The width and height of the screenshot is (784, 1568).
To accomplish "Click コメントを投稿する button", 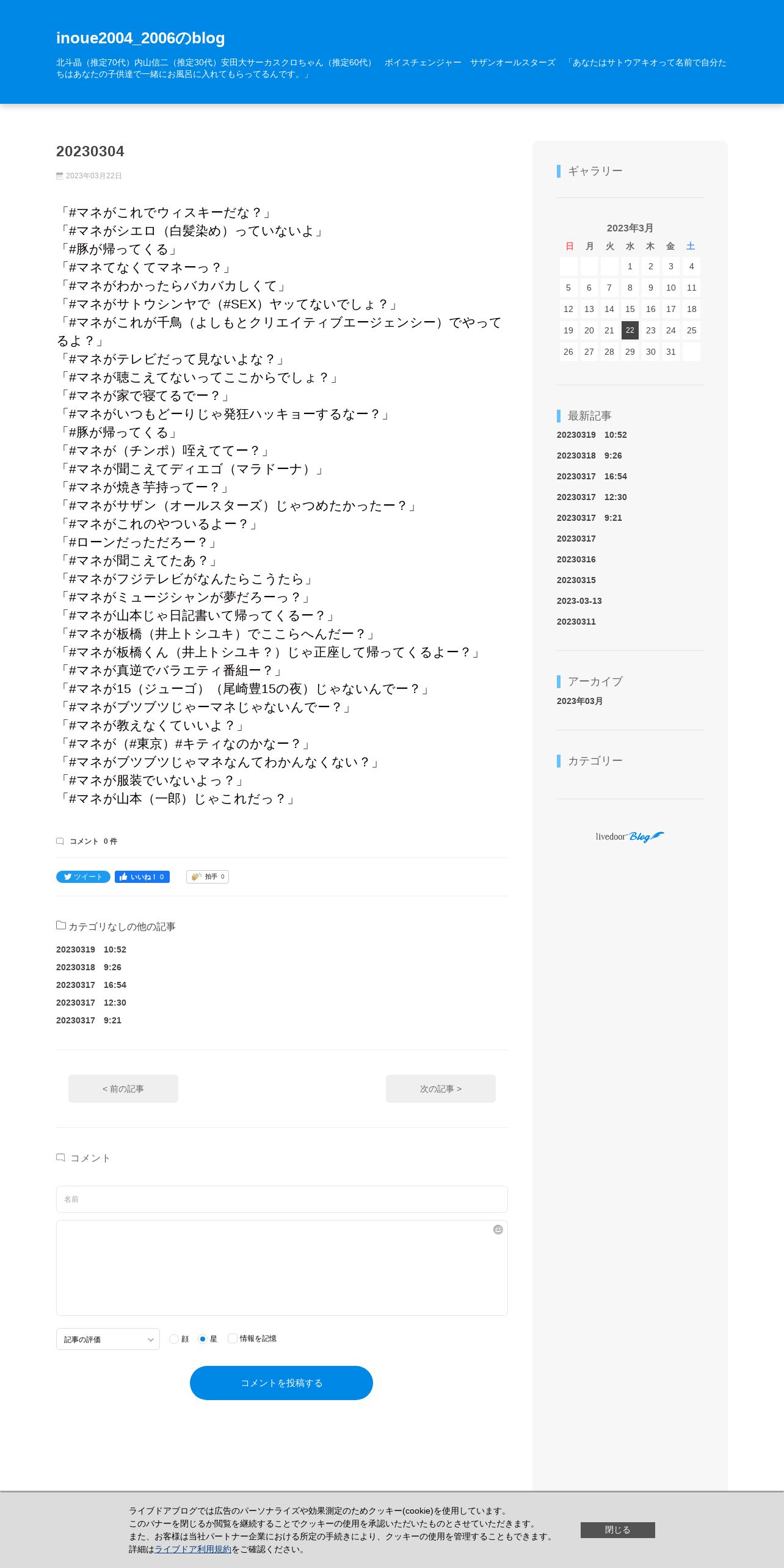I will [x=281, y=1383].
